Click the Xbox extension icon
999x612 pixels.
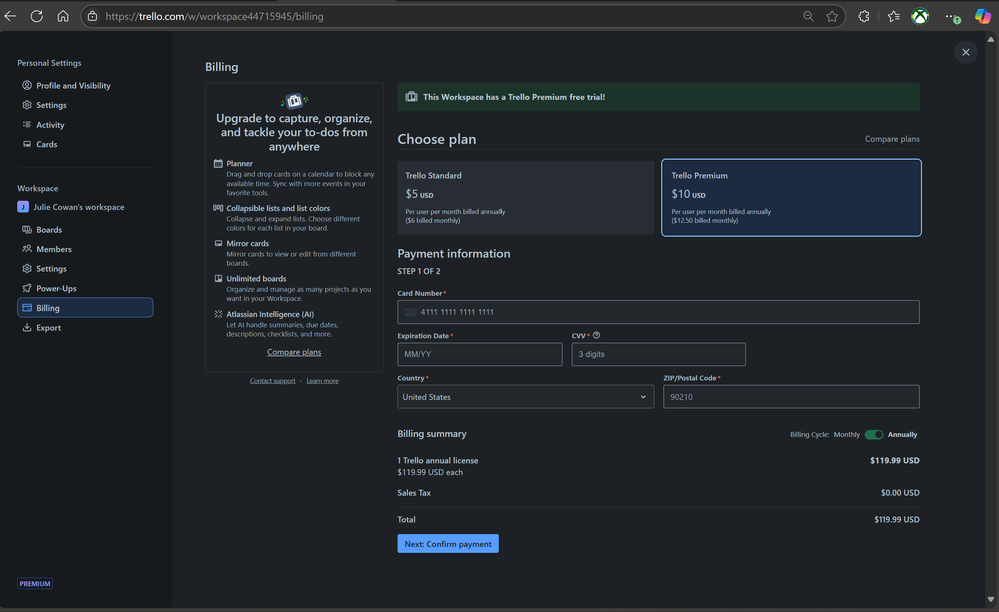click(x=920, y=17)
